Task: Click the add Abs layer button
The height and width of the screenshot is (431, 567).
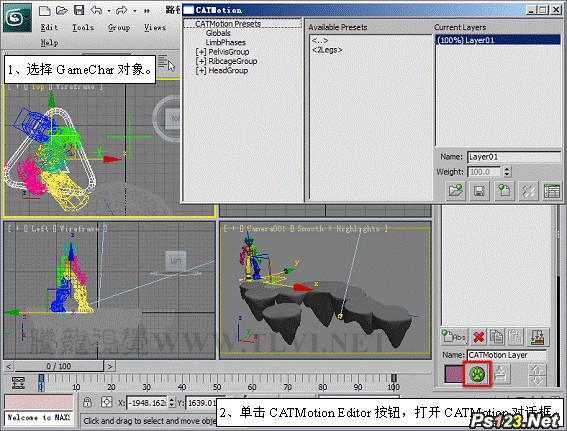Action: 454,337
